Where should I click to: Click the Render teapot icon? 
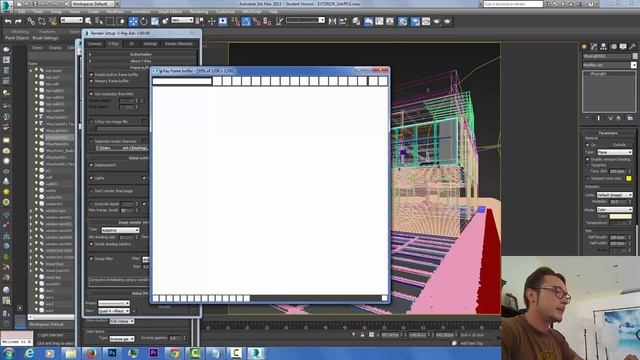point(436,21)
